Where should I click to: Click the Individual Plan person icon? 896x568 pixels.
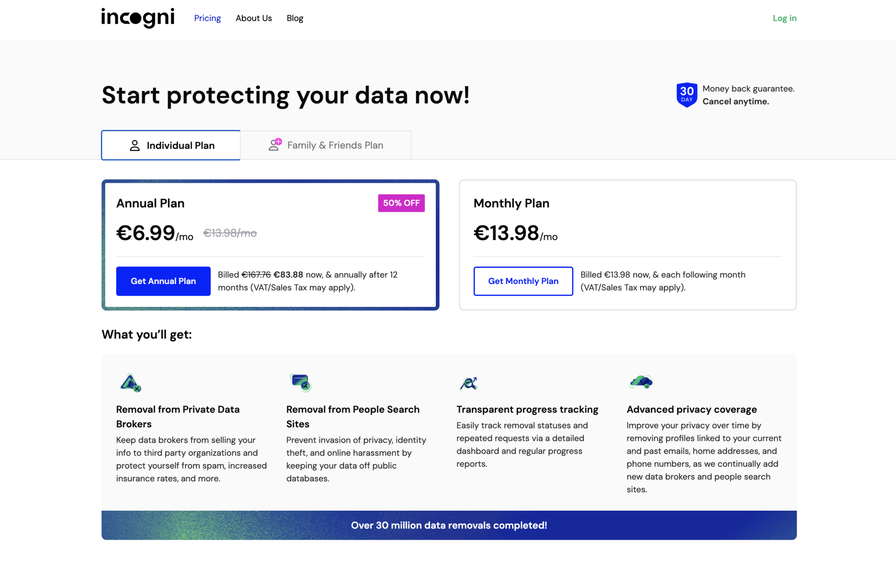tap(134, 146)
